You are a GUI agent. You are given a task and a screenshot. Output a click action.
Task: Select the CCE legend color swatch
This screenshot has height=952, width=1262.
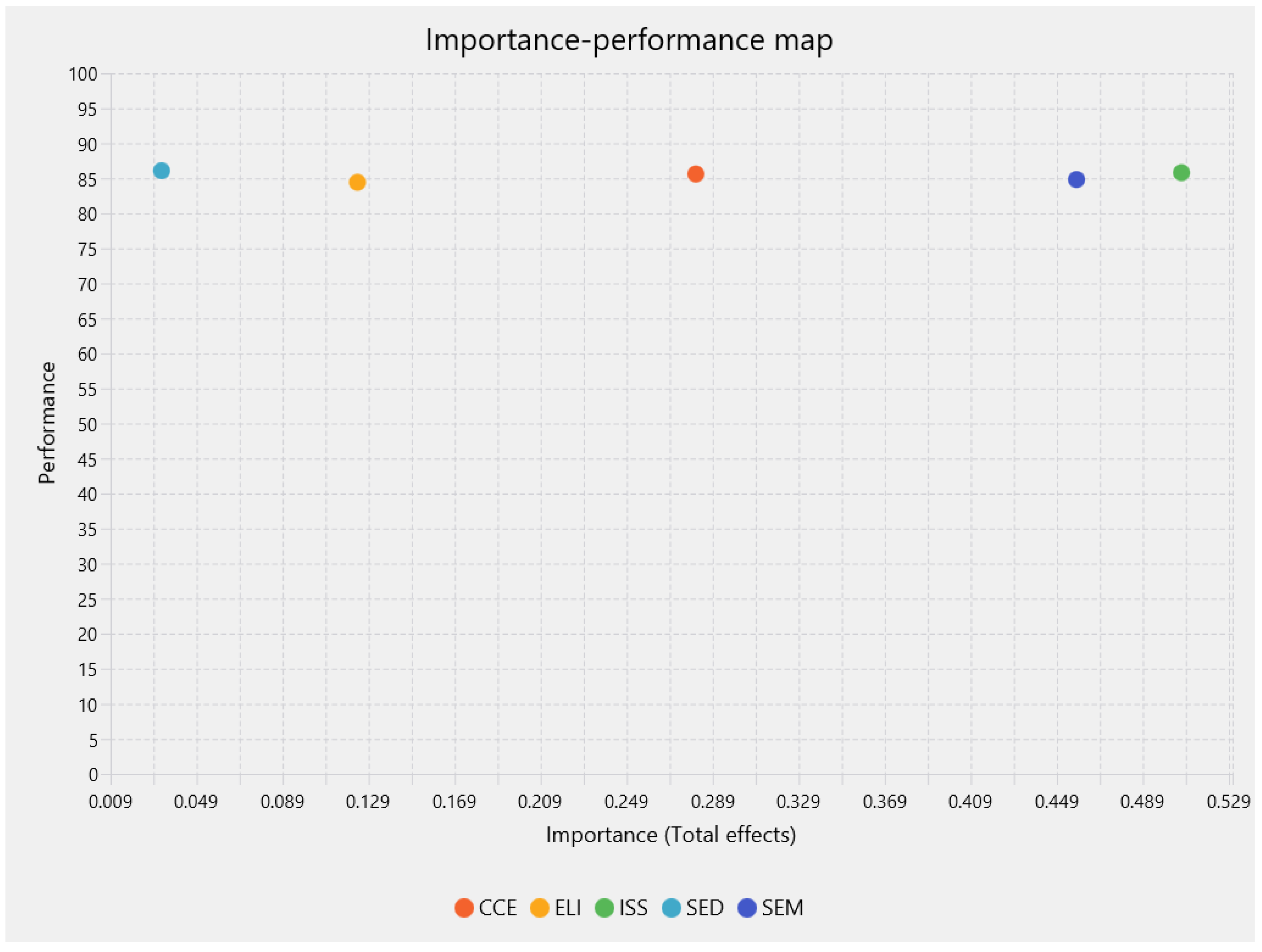(x=465, y=907)
